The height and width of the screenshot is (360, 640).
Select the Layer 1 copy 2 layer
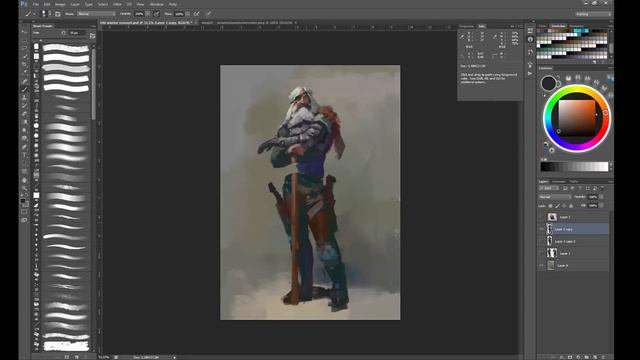tap(574, 242)
